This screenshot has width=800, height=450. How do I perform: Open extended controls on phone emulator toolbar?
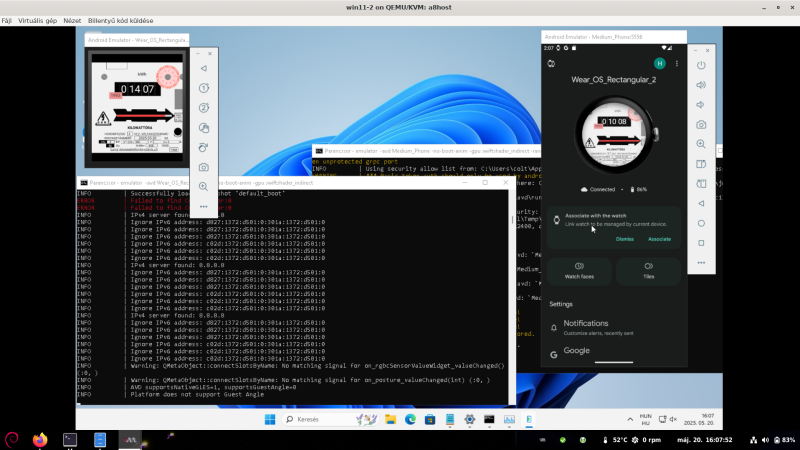701,263
